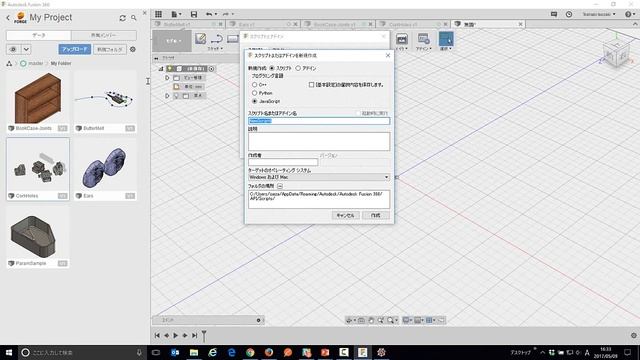Switch to the Data tab
The height and width of the screenshot is (360, 640).
(39, 36)
